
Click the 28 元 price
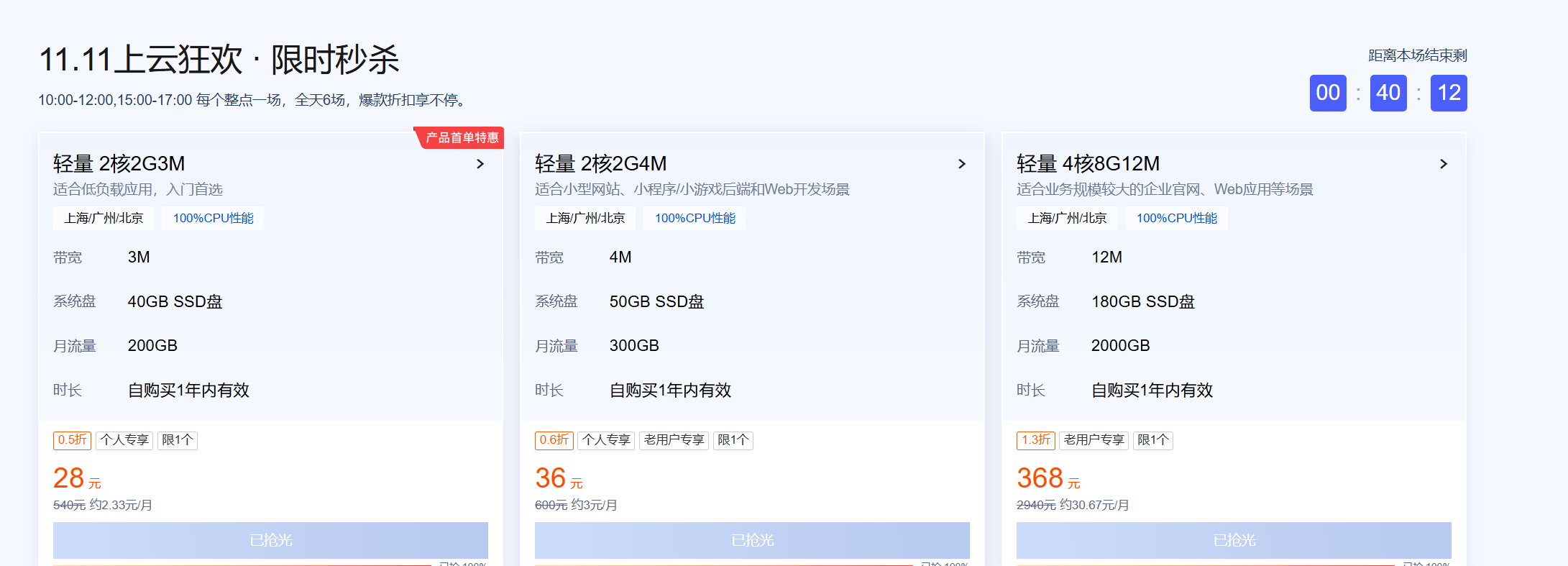click(x=77, y=478)
